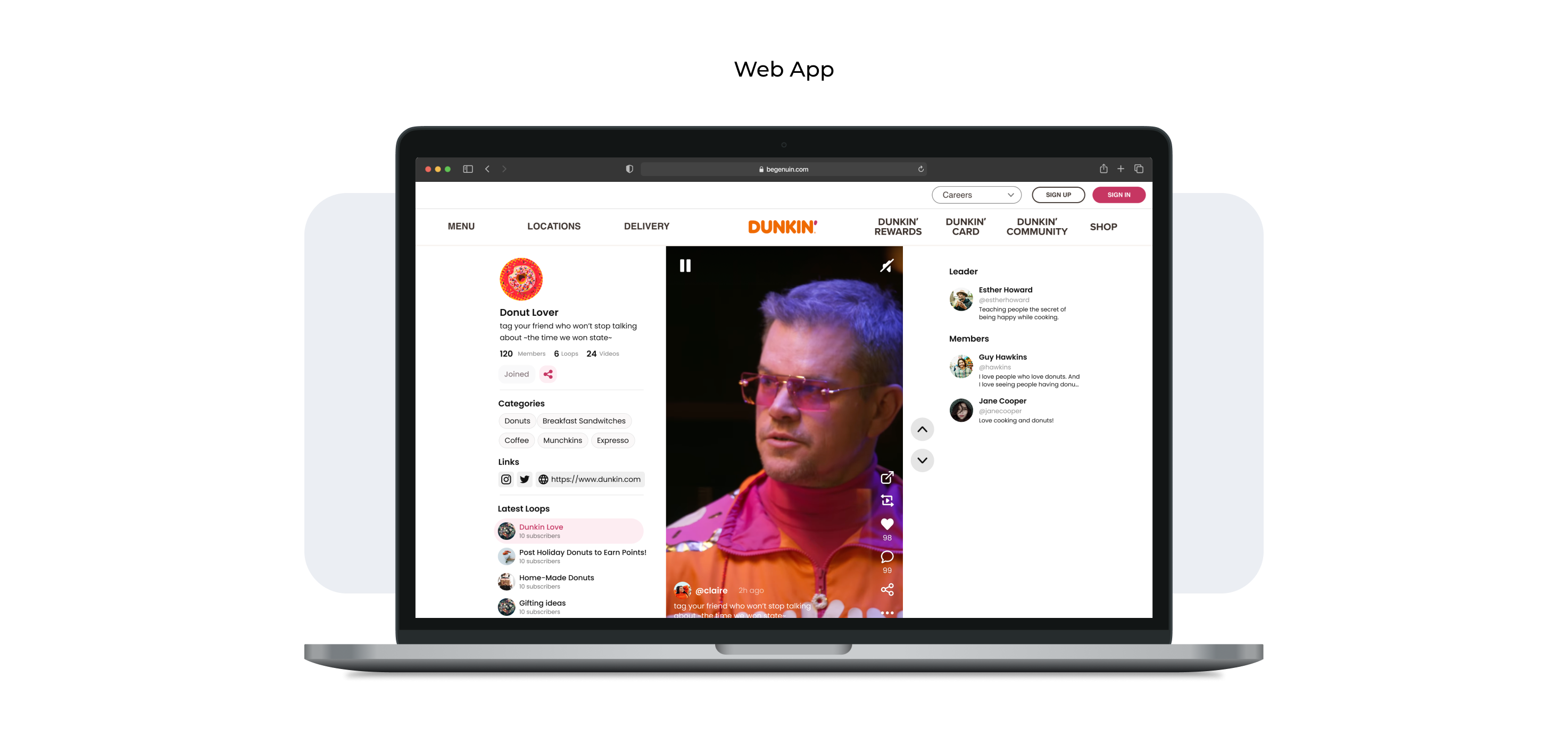
Task: Click the loop repost icon on the video
Action: (887, 500)
